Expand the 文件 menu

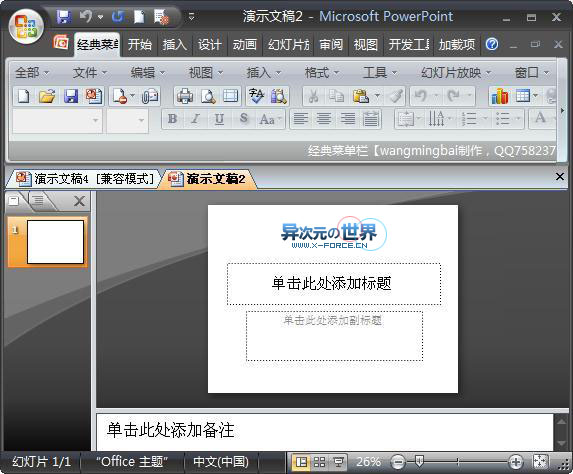click(x=90, y=73)
